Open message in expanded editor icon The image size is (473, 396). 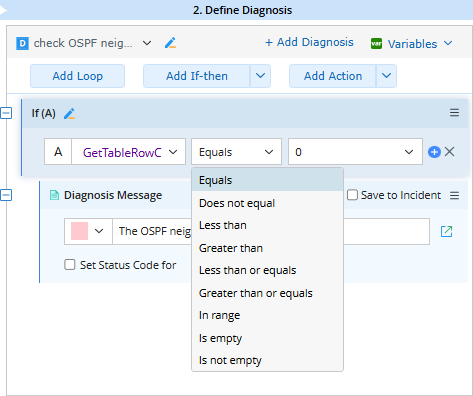coord(446,231)
